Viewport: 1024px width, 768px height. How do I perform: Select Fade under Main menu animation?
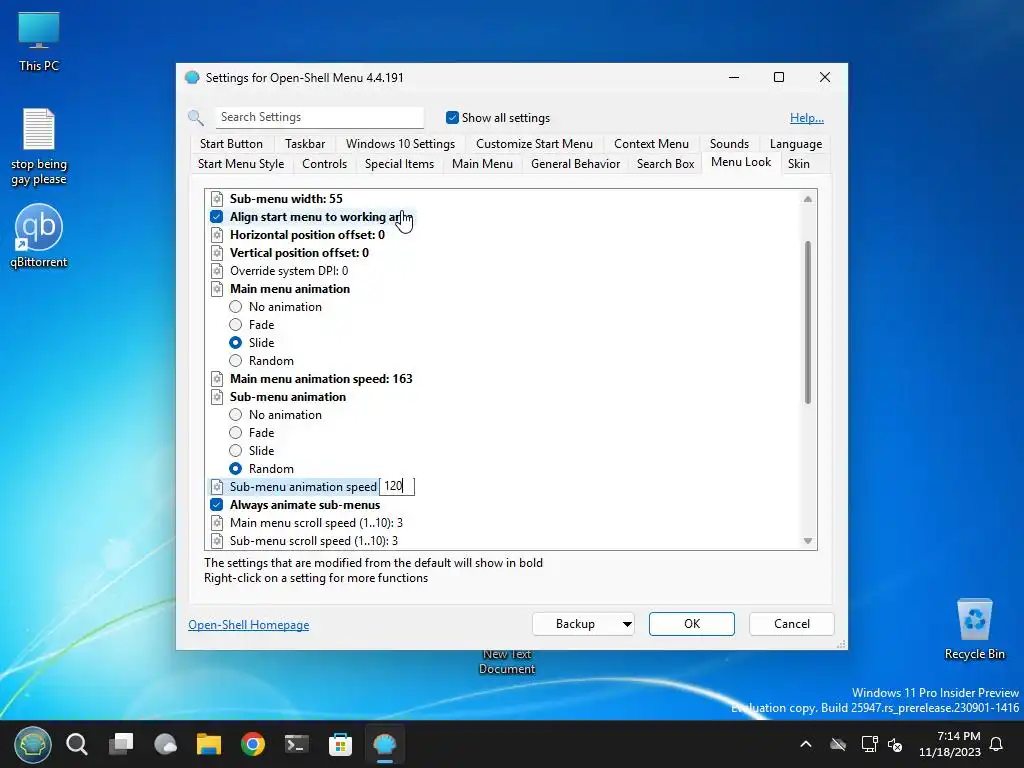click(236, 325)
